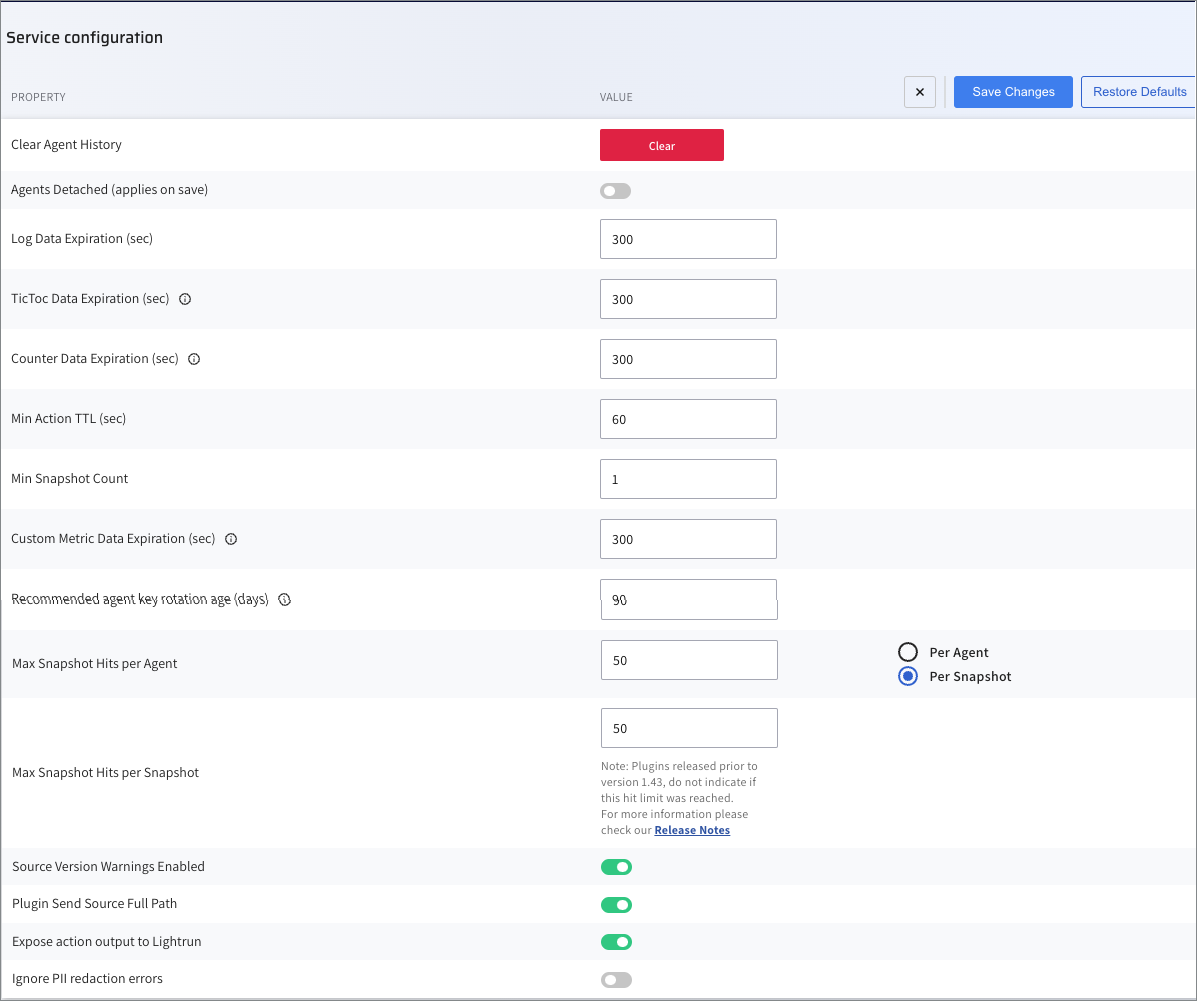This screenshot has width=1197, height=1001.
Task: Select the Per Snapshot radio option
Action: (x=908, y=677)
